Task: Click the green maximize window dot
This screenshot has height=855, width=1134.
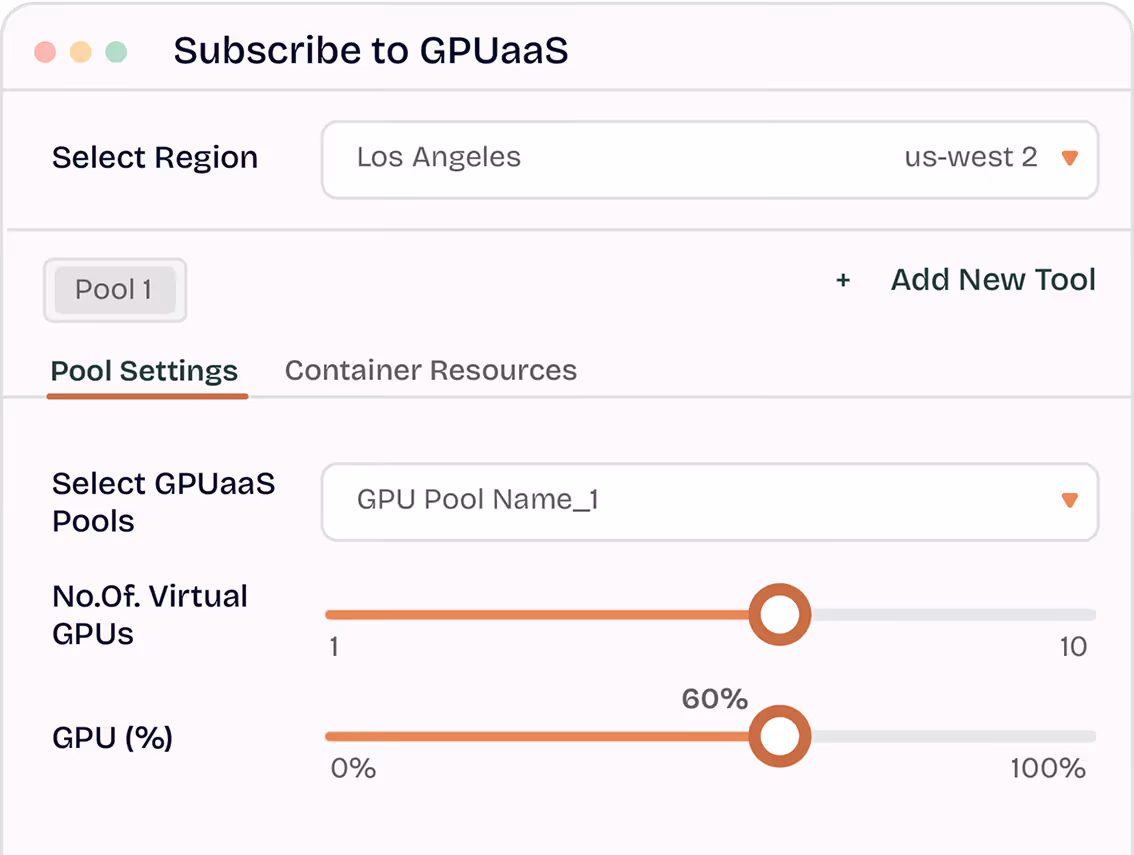Action: [x=116, y=52]
